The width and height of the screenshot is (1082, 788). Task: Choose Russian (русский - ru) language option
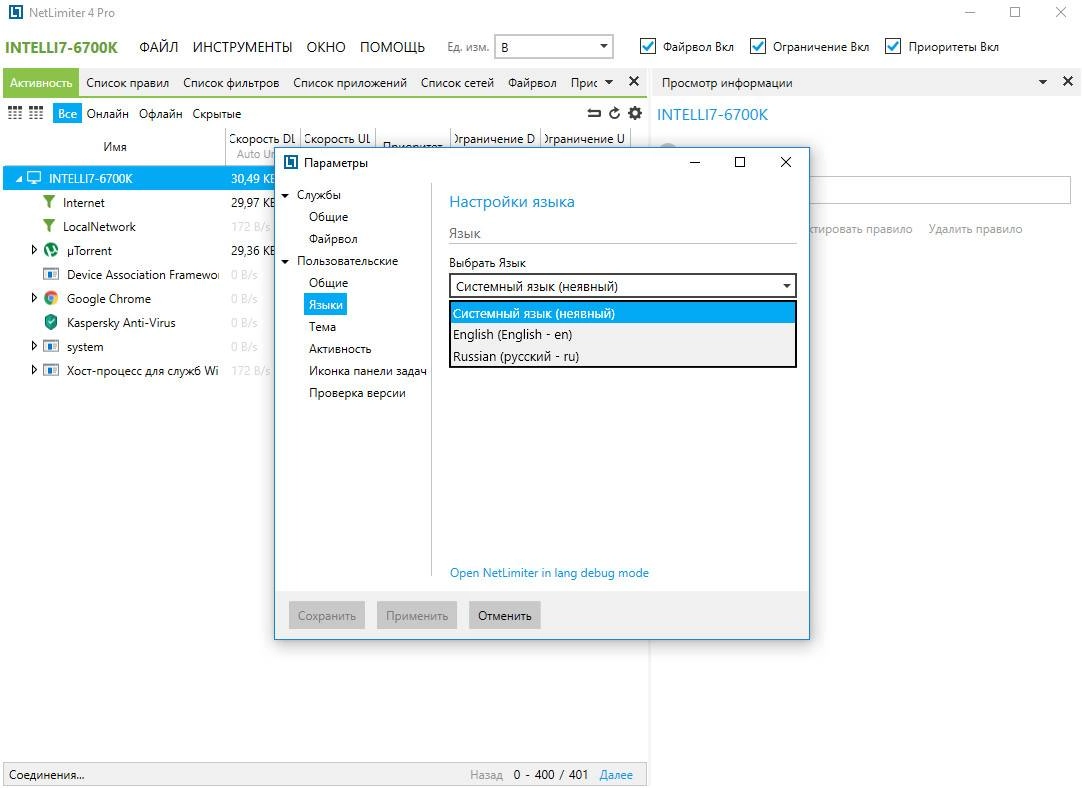(622, 356)
